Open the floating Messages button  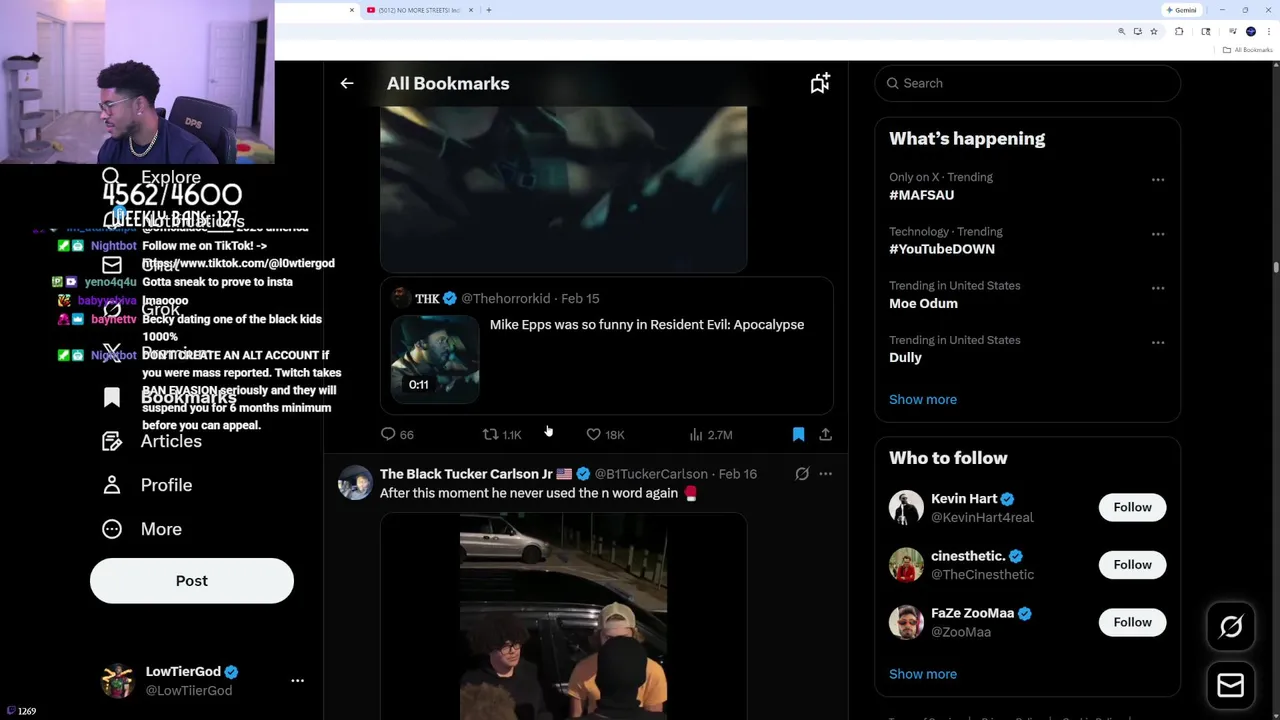[1231, 686]
